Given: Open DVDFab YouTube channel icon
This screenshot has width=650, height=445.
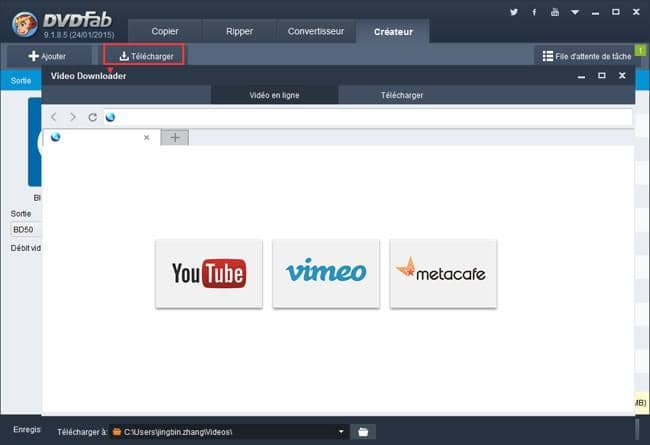Looking at the screenshot, I should [555, 12].
